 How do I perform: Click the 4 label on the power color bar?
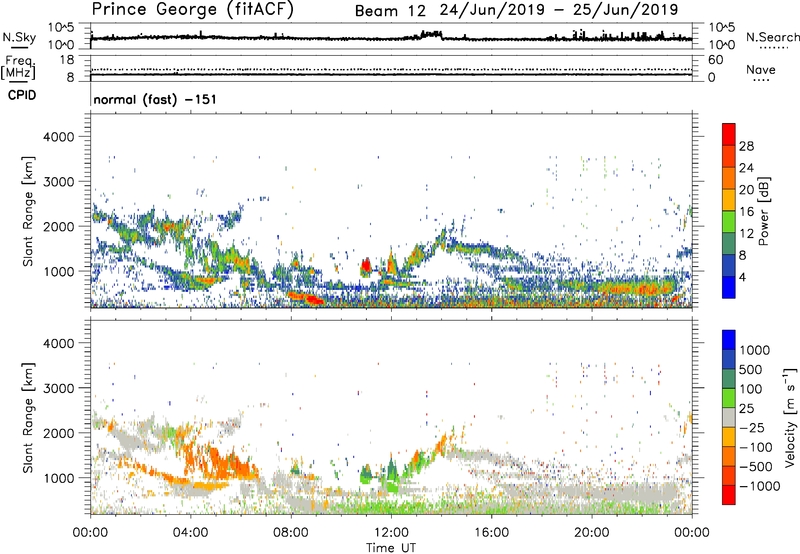[742, 277]
